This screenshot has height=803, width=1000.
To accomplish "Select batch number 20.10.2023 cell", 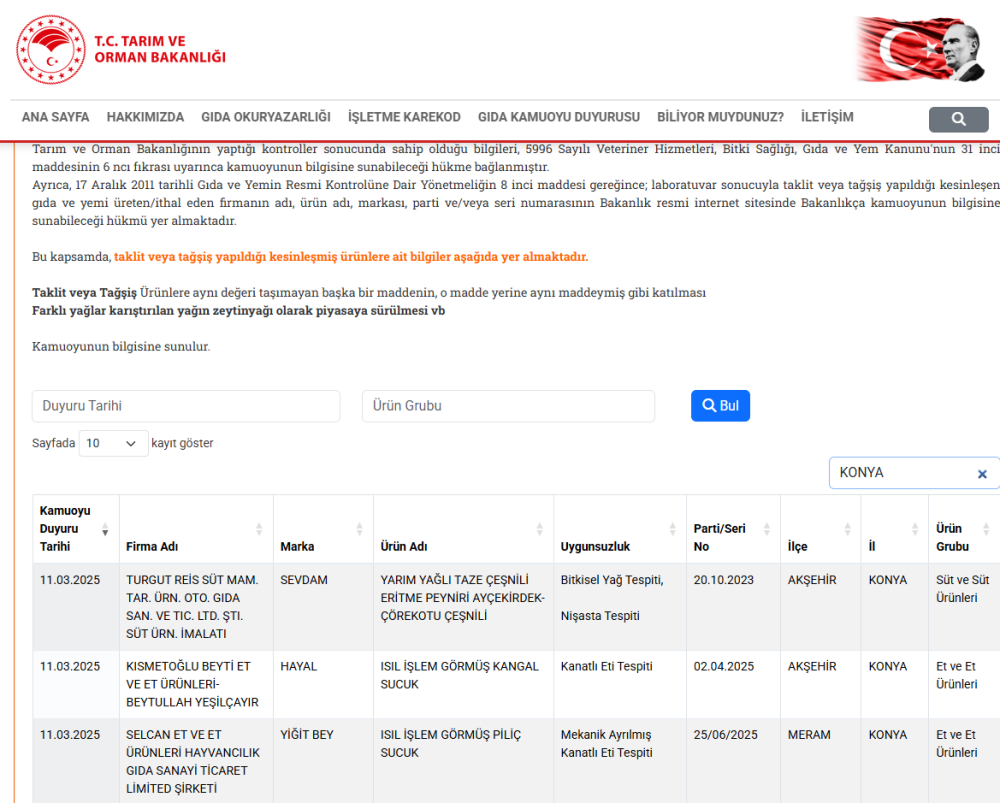I will 733,607.
